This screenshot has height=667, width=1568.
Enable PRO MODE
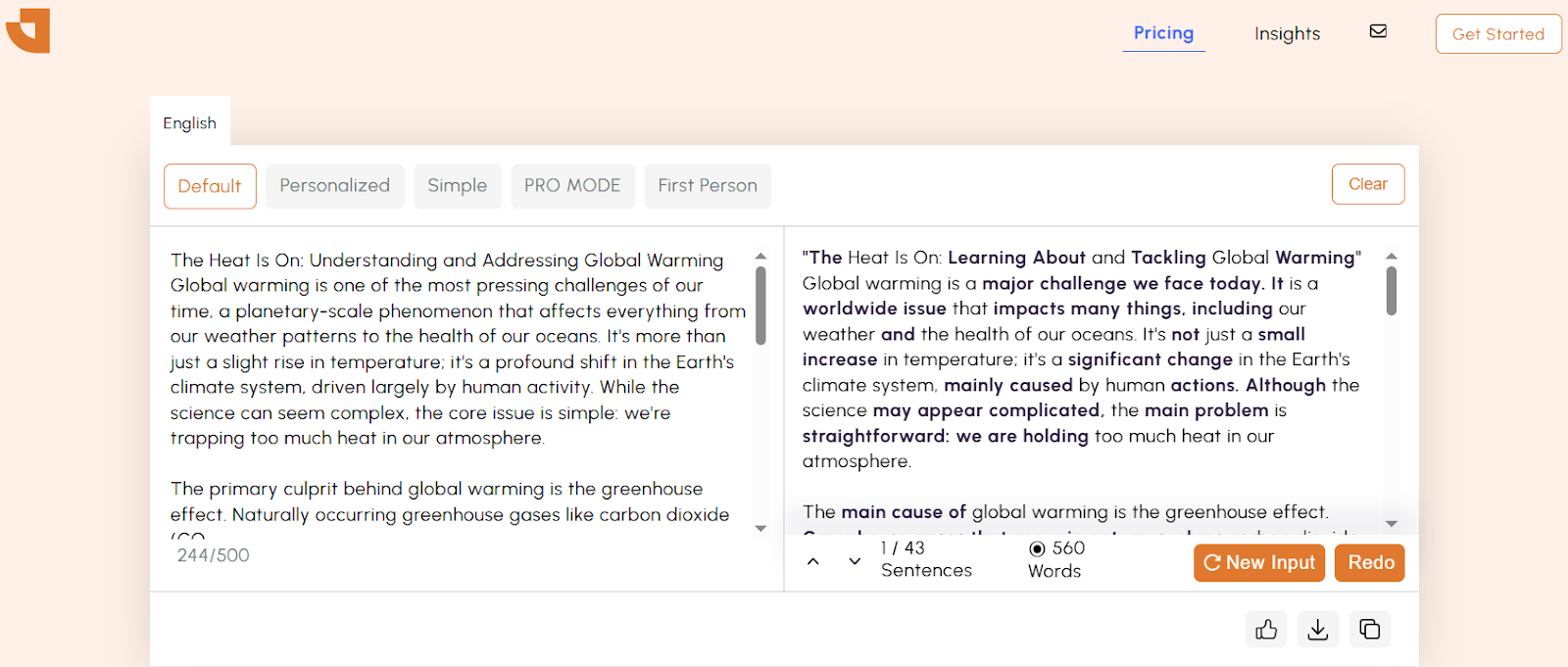click(572, 186)
